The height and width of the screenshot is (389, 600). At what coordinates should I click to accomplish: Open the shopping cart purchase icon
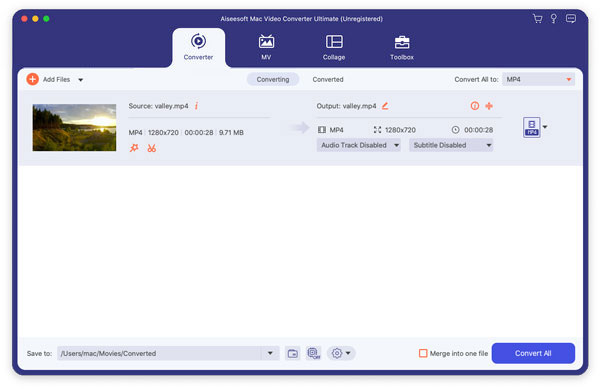point(538,18)
